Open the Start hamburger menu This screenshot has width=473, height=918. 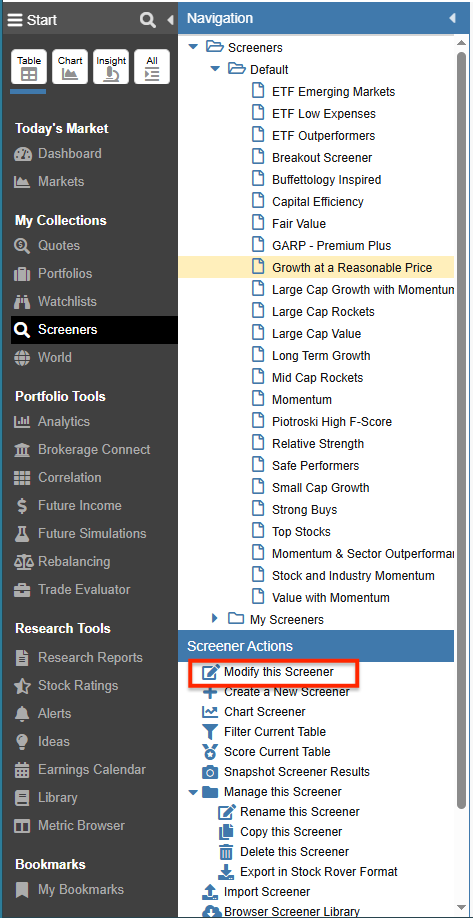tap(15, 20)
